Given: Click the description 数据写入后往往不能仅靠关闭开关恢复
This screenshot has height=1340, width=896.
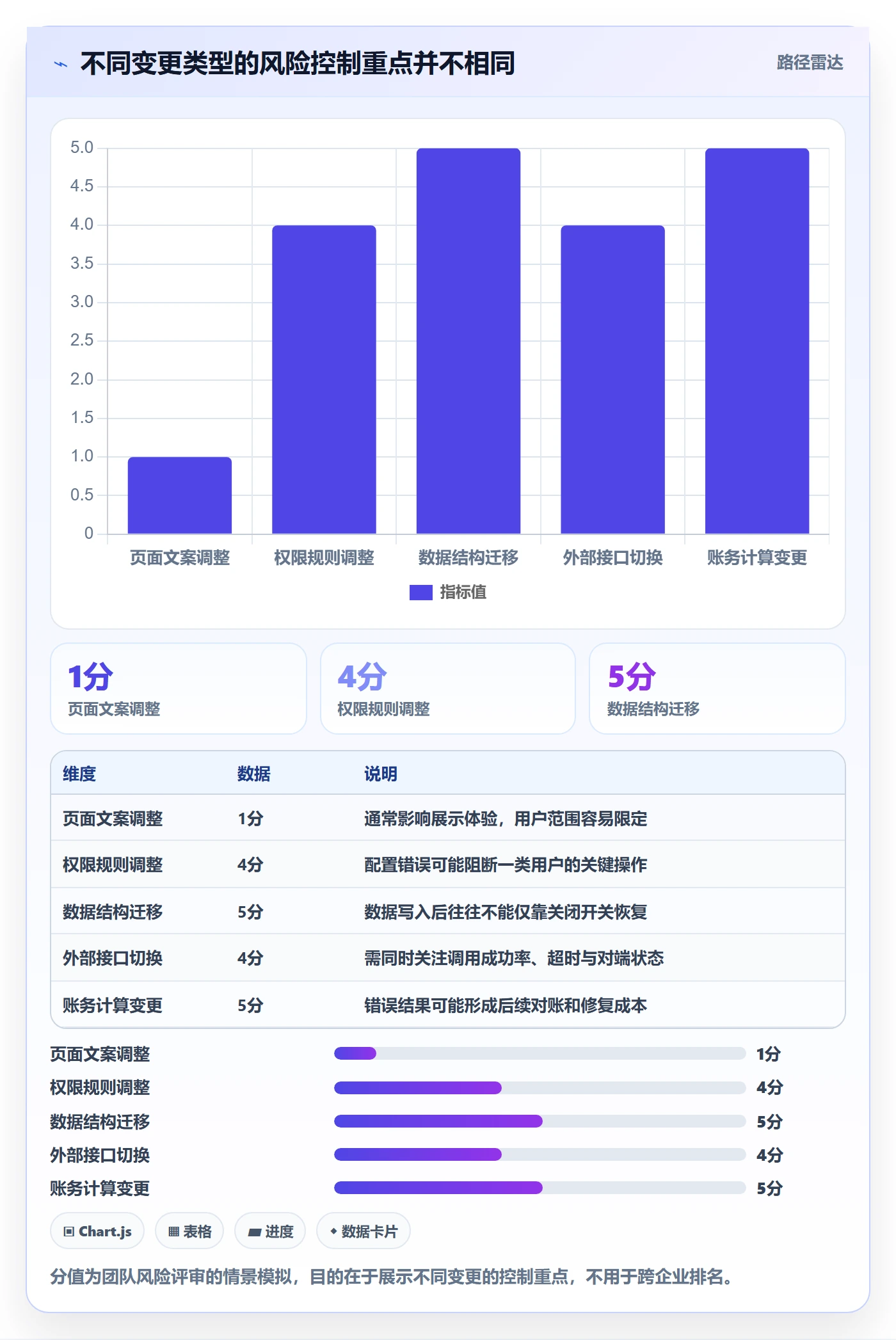Looking at the screenshot, I should click(506, 912).
